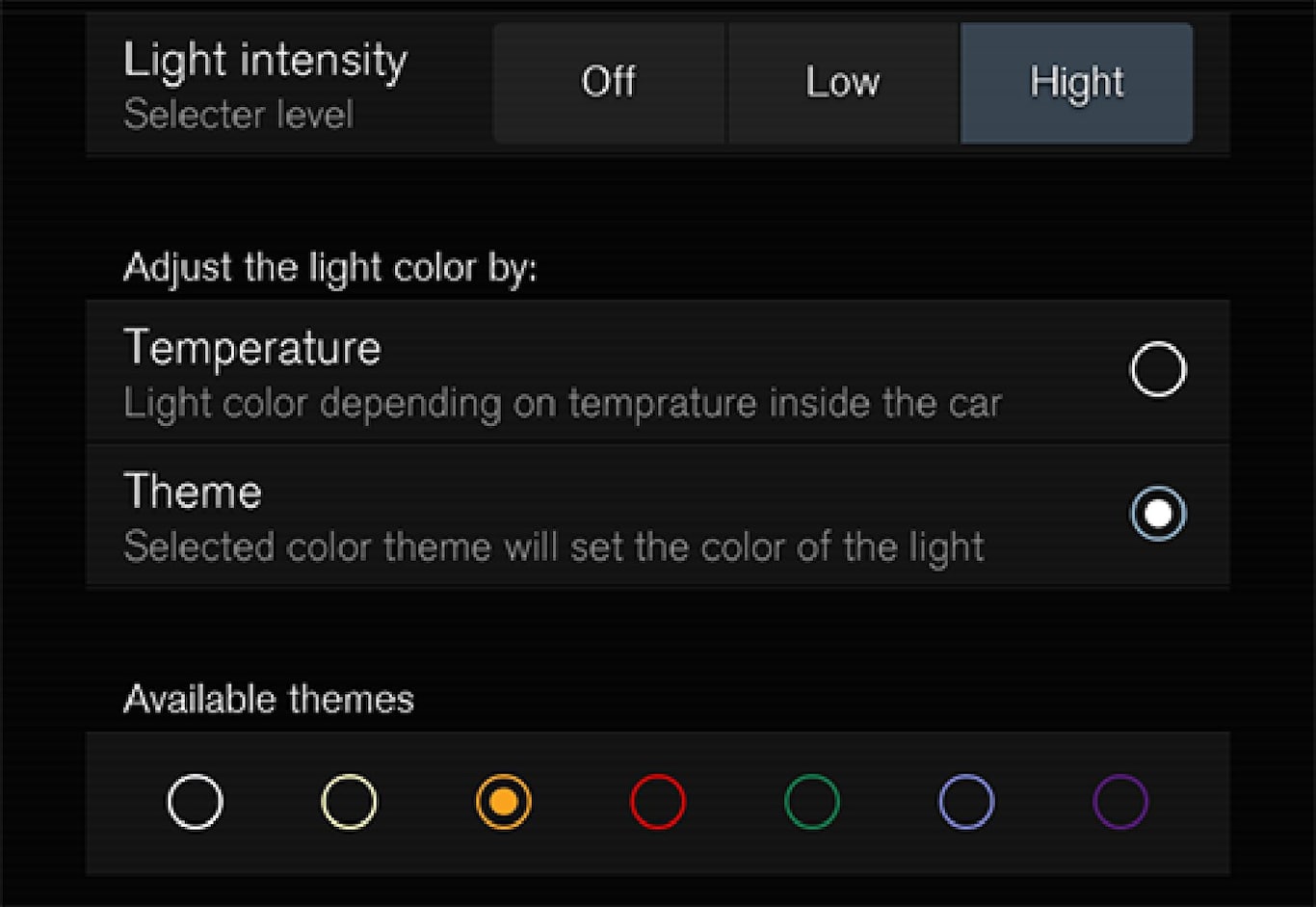Choose the white theme color circle
This screenshot has height=907, width=1316.
point(195,801)
